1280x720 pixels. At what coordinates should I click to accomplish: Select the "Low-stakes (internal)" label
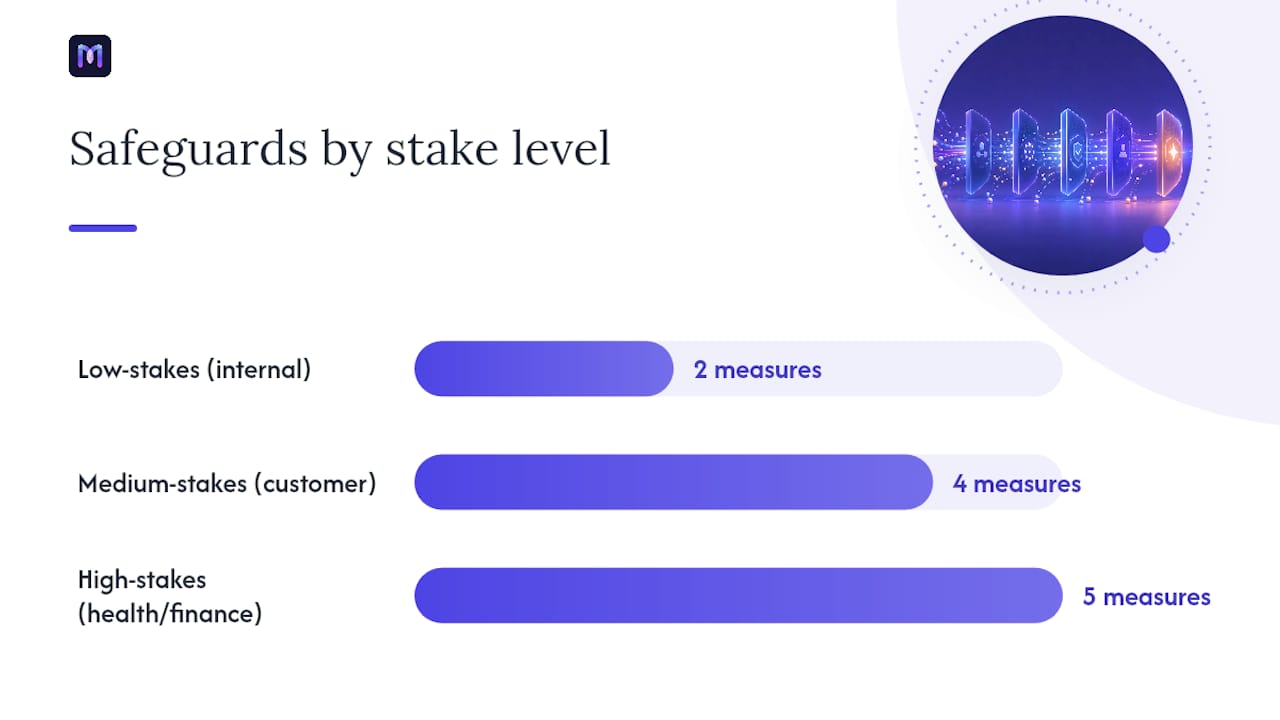[194, 369]
